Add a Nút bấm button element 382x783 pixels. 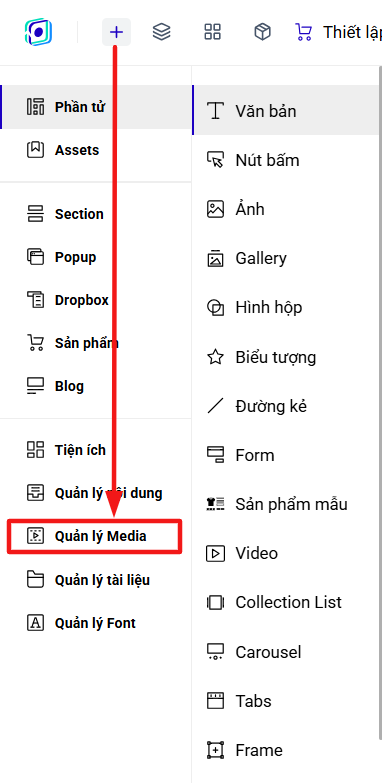(x=287, y=160)
